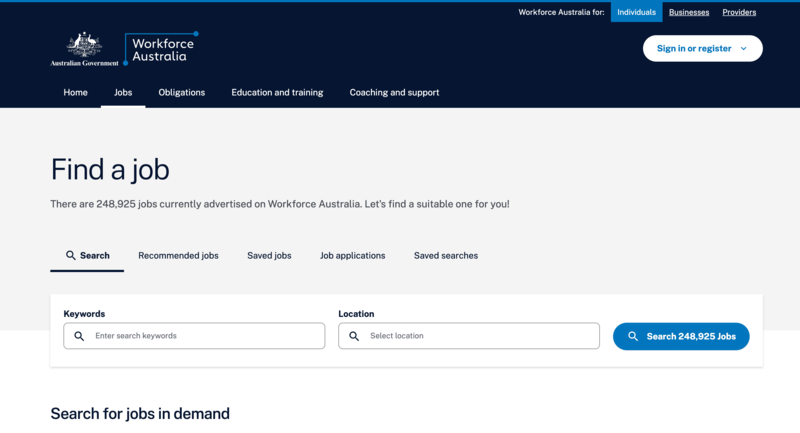Click Workforce Australia for: label
Screen dimensions: 800x433
pyautogui.click(x=561, y=12)
